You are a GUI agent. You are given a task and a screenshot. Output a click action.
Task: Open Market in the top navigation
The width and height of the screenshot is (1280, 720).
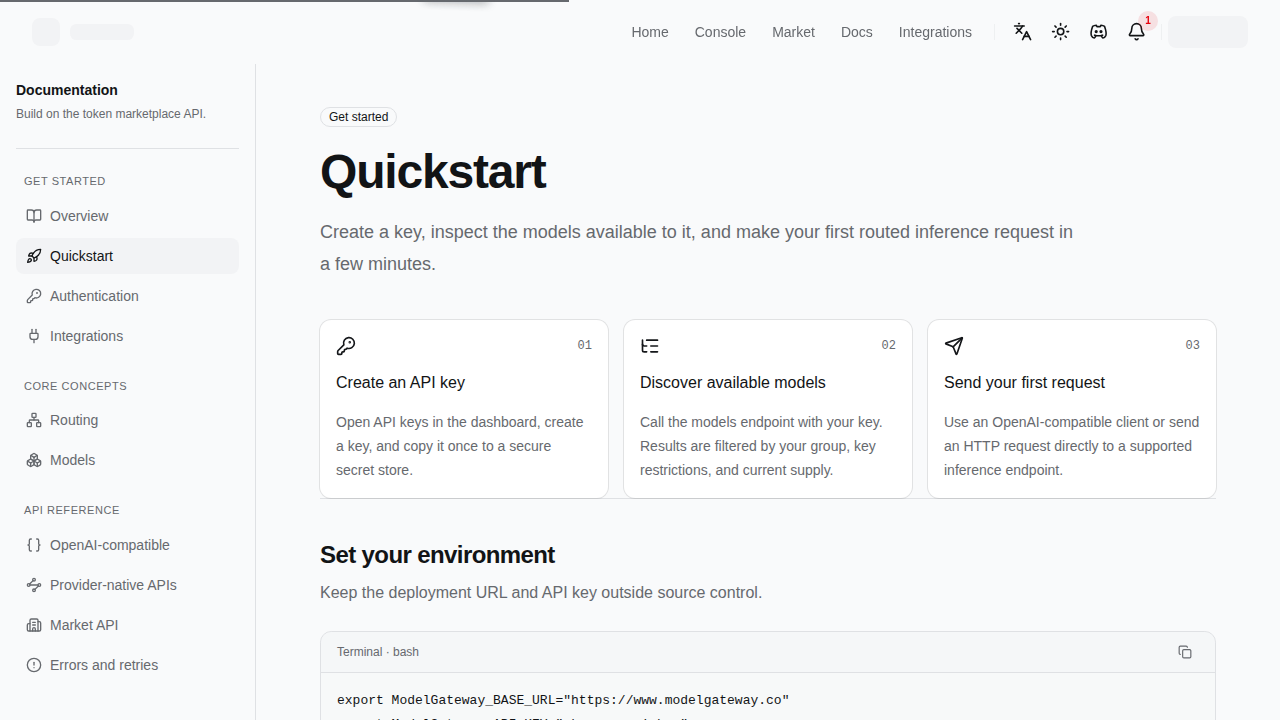[x=793, y=32]
